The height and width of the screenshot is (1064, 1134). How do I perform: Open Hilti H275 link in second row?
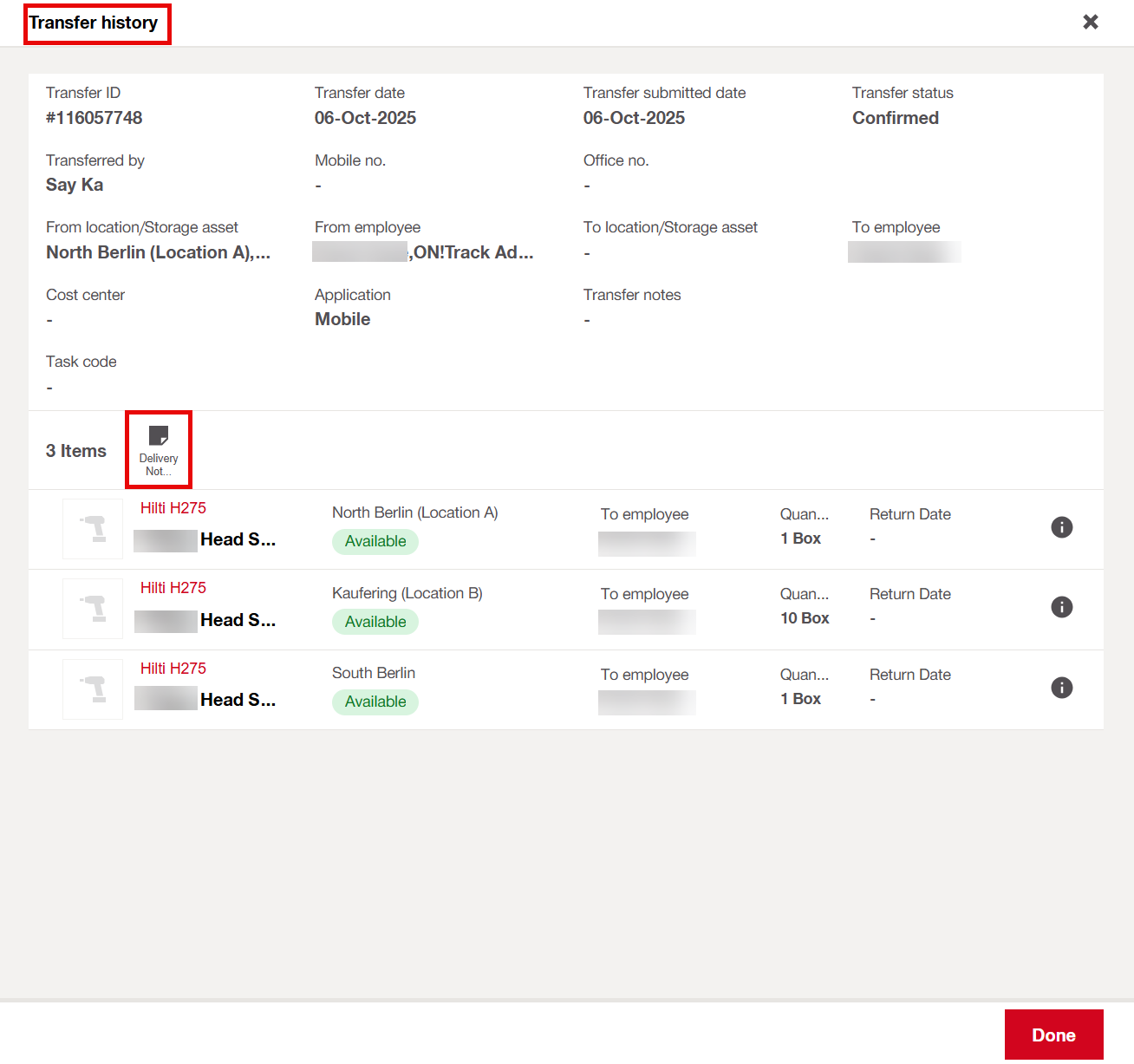[x=173, y=588]
